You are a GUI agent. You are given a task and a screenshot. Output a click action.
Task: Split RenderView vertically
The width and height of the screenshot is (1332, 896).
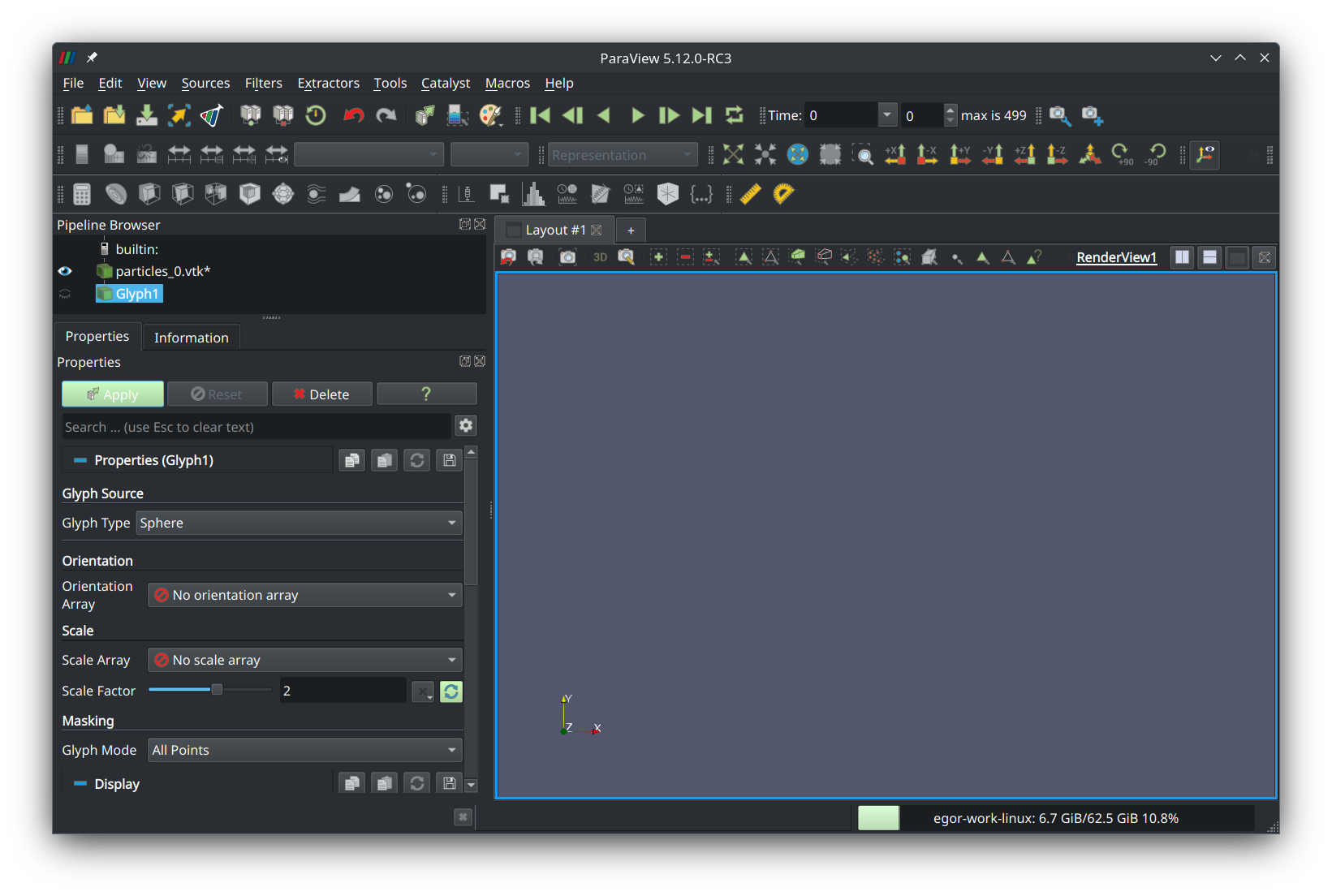click(x=1209, y=257)
